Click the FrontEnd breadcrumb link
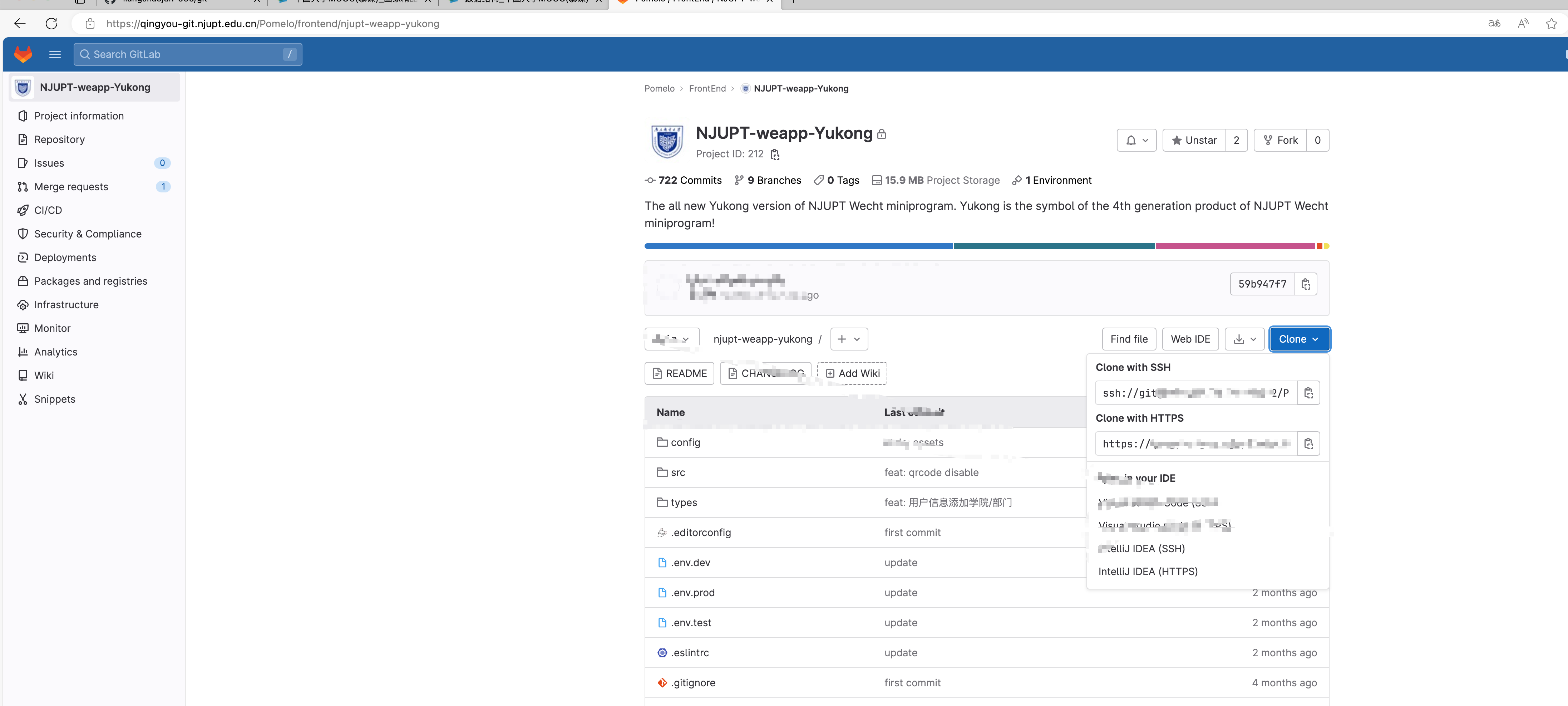 (x=707, y=88)
